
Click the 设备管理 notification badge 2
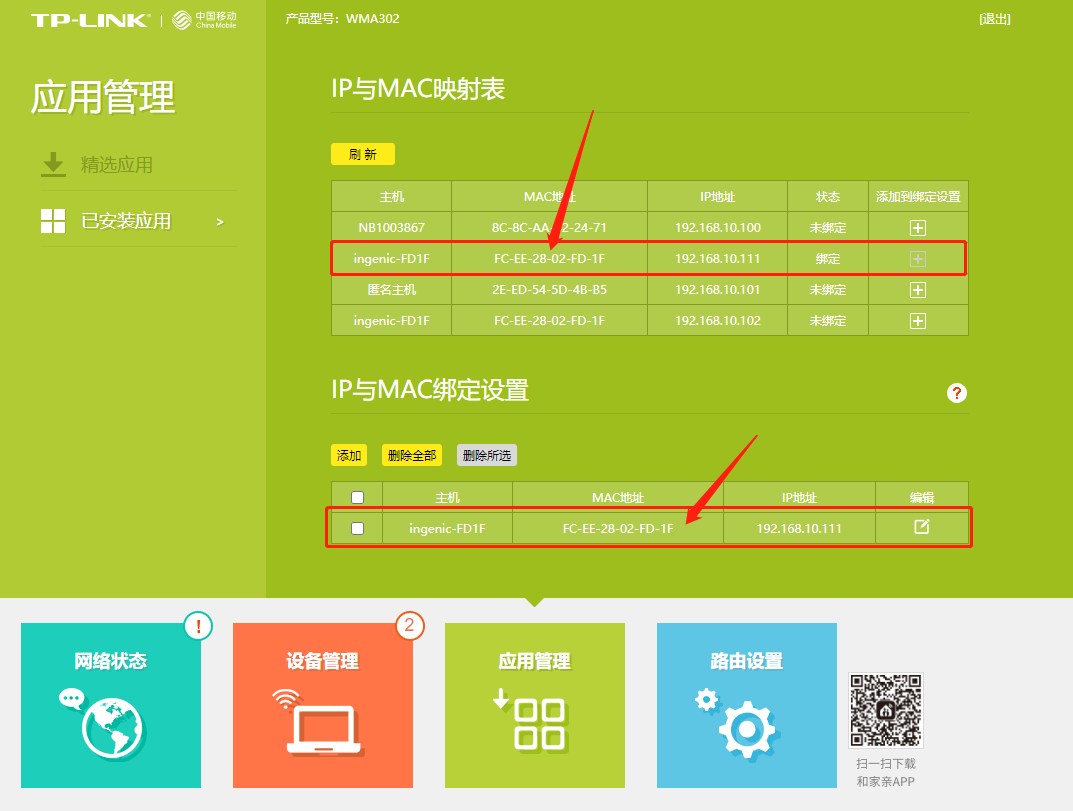[410, 625]
